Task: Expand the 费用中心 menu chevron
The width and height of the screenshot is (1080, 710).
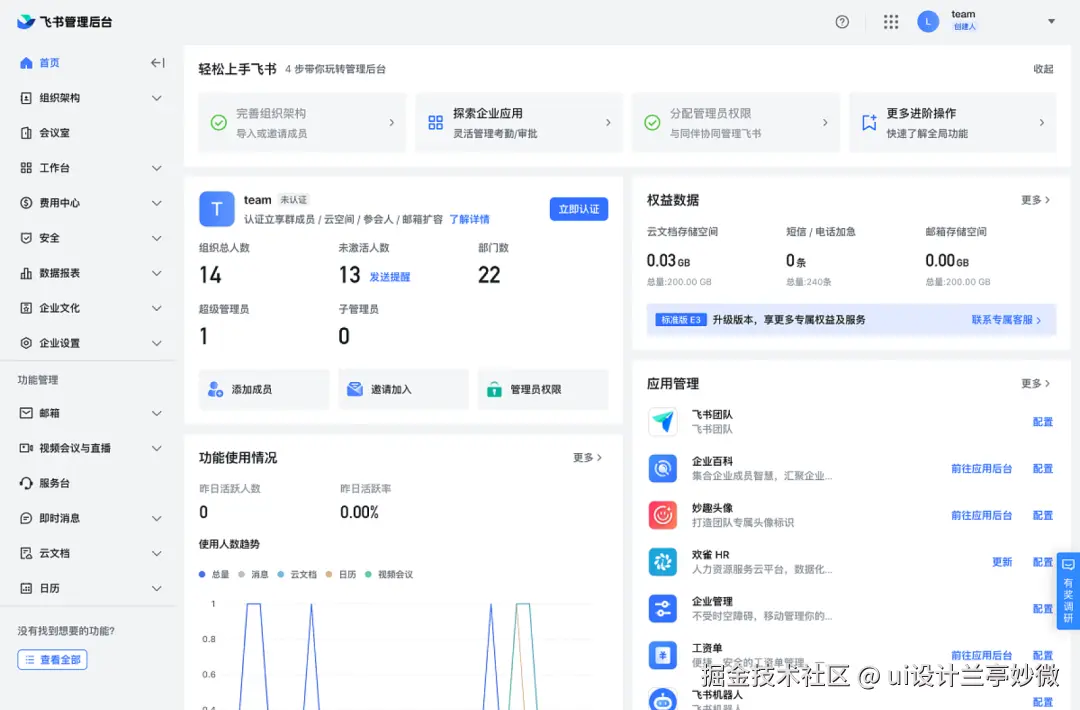Action: [156, 203]
